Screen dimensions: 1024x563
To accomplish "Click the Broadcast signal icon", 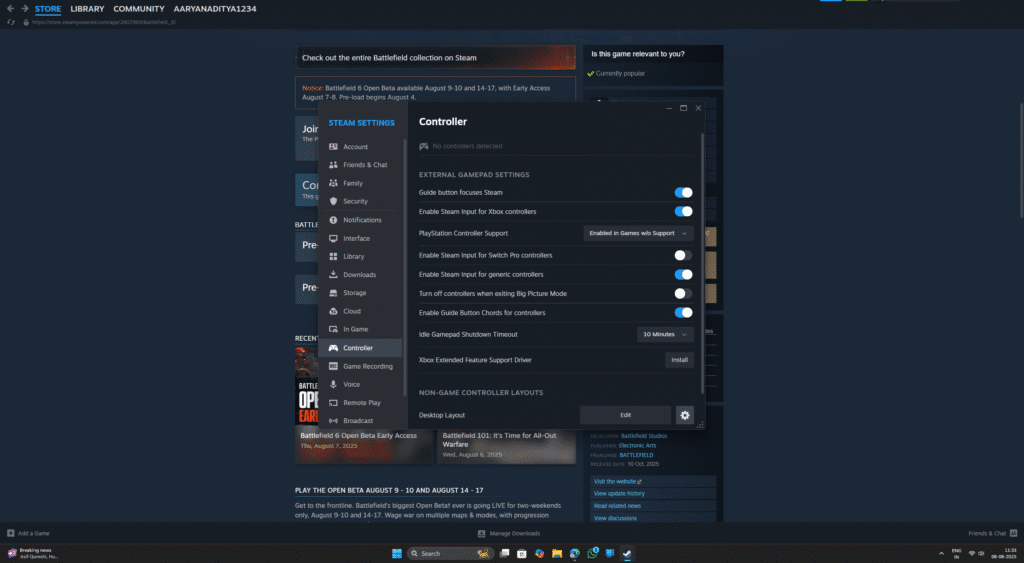I will pyautogui.click(x=333, y=421).
